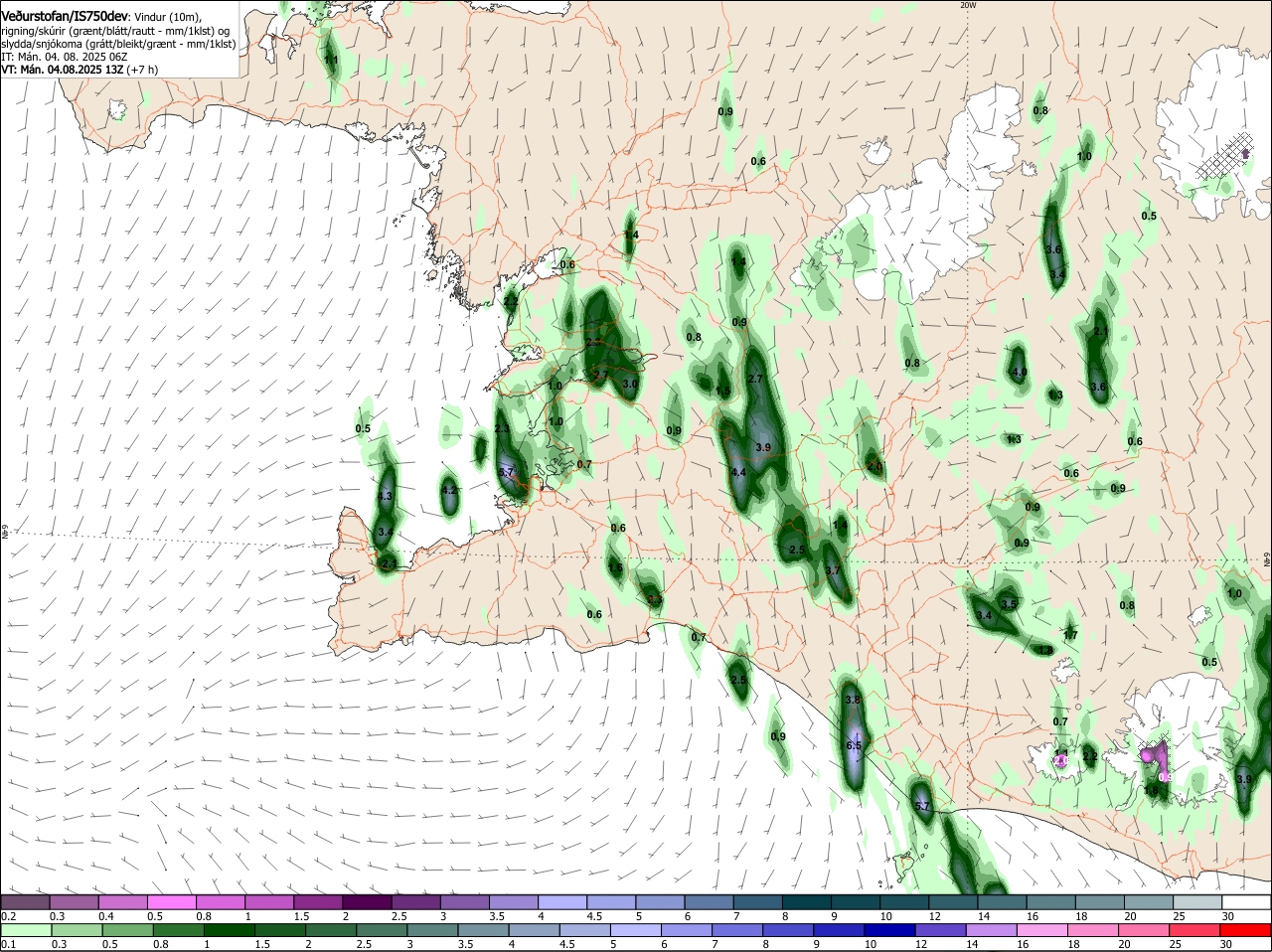This screenshot has width=1272, height=952.
Task: Click the 4.2 precipitation value on the map
Action: (x=449, y=490)
